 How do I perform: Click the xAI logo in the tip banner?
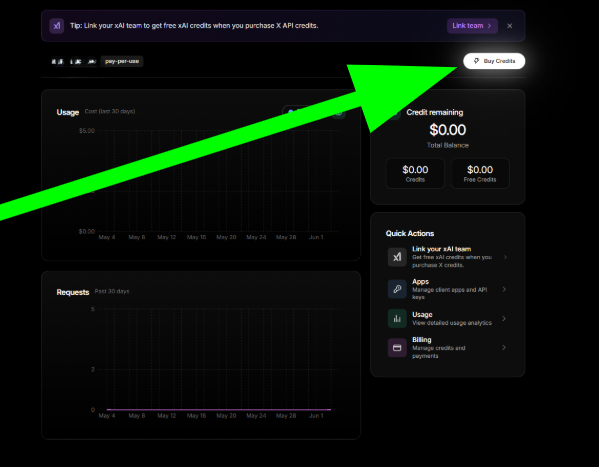click(x=57, y=26)
